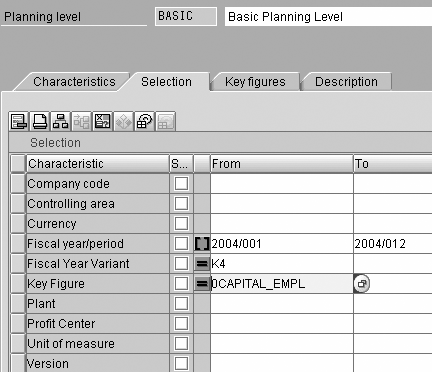The height and width of the screenshot is (372, 432).
Task: Go to the Description tab
Action: pyautogui.click(x=346, y=82)
